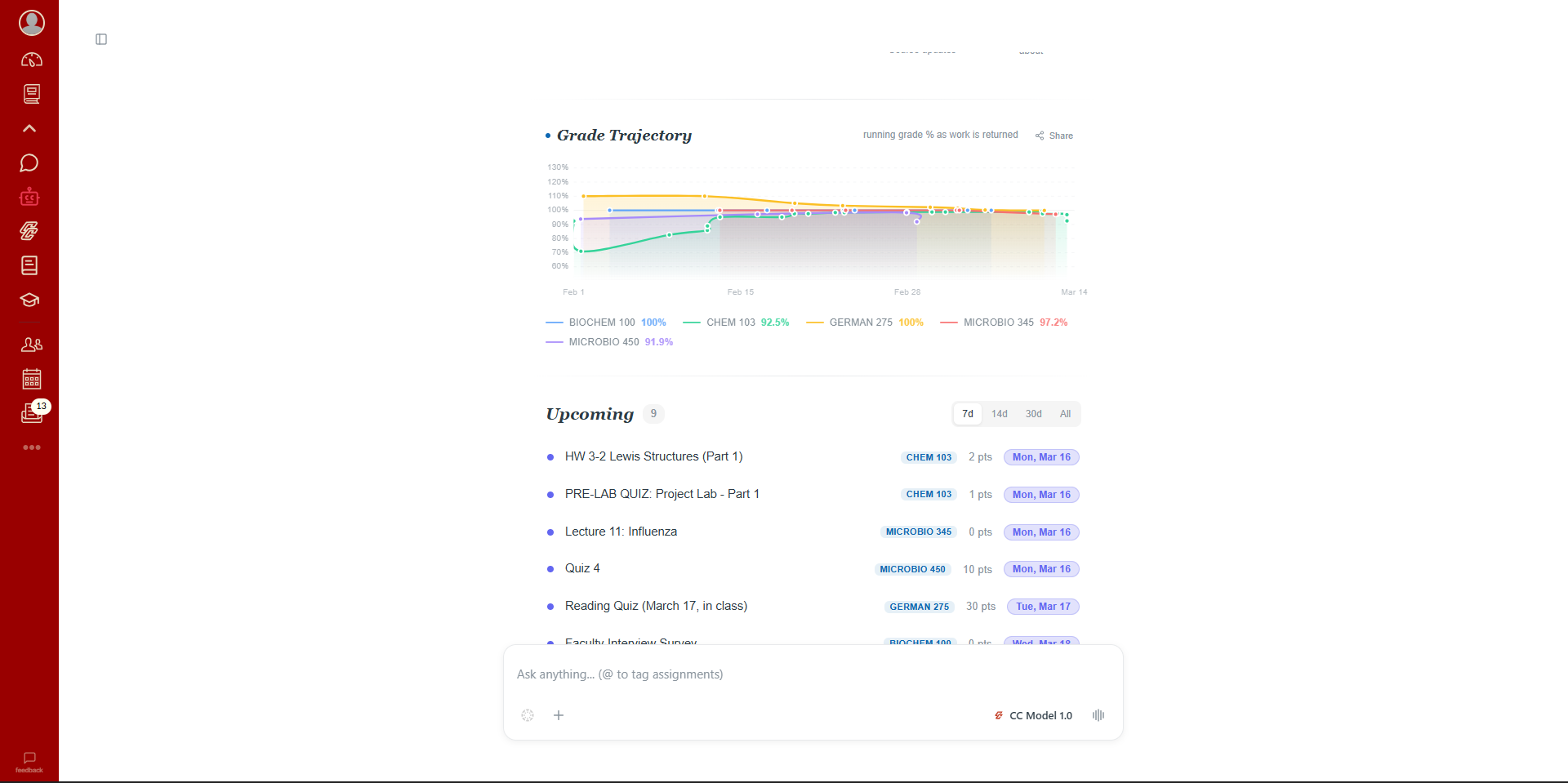This screenshot has height=783, width=1568.
Task: Open the calendar icon in sidebar
Action: pyautogui.click(x=31, y=378)
